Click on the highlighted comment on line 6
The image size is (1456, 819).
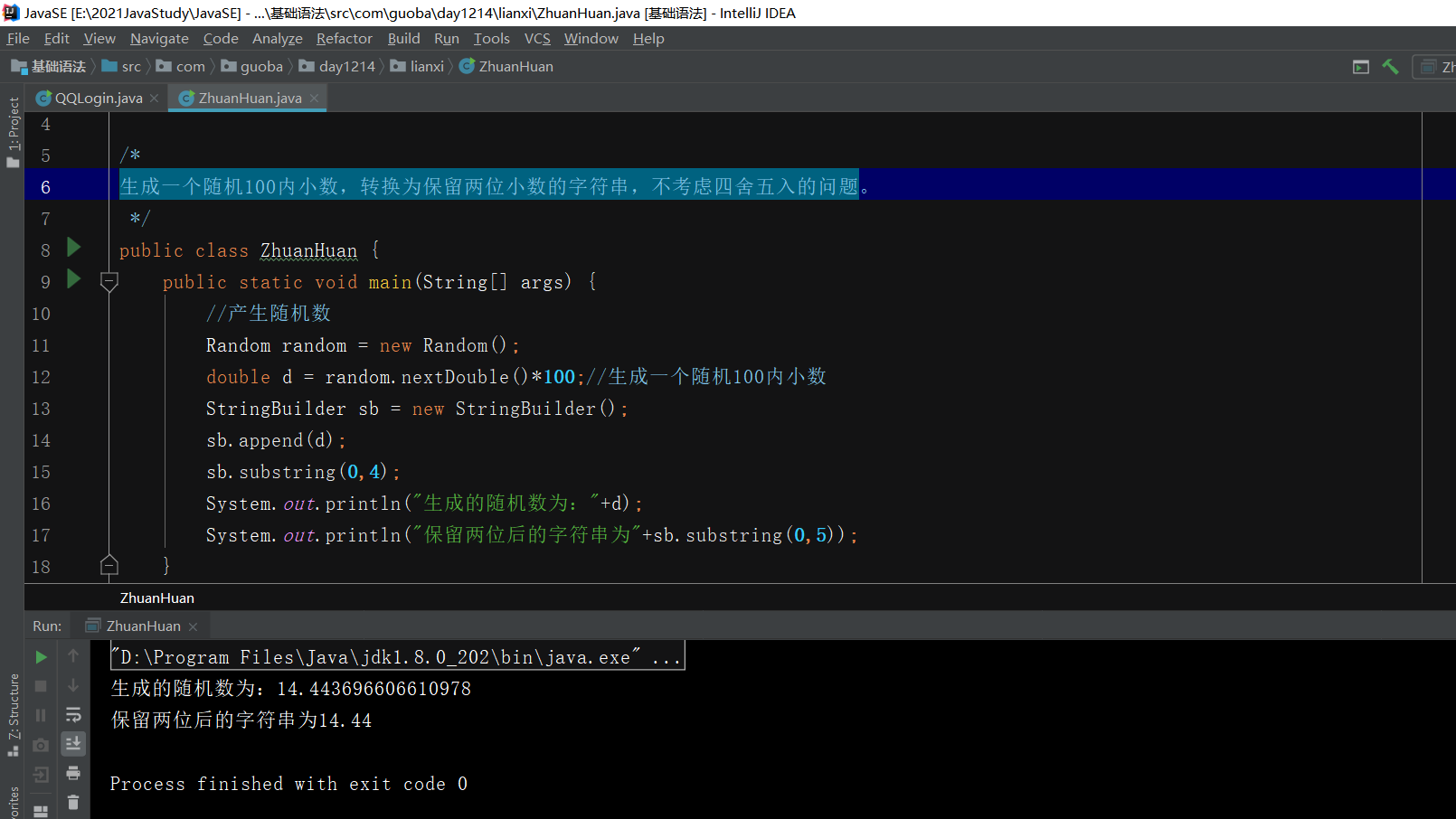[489, 186]
